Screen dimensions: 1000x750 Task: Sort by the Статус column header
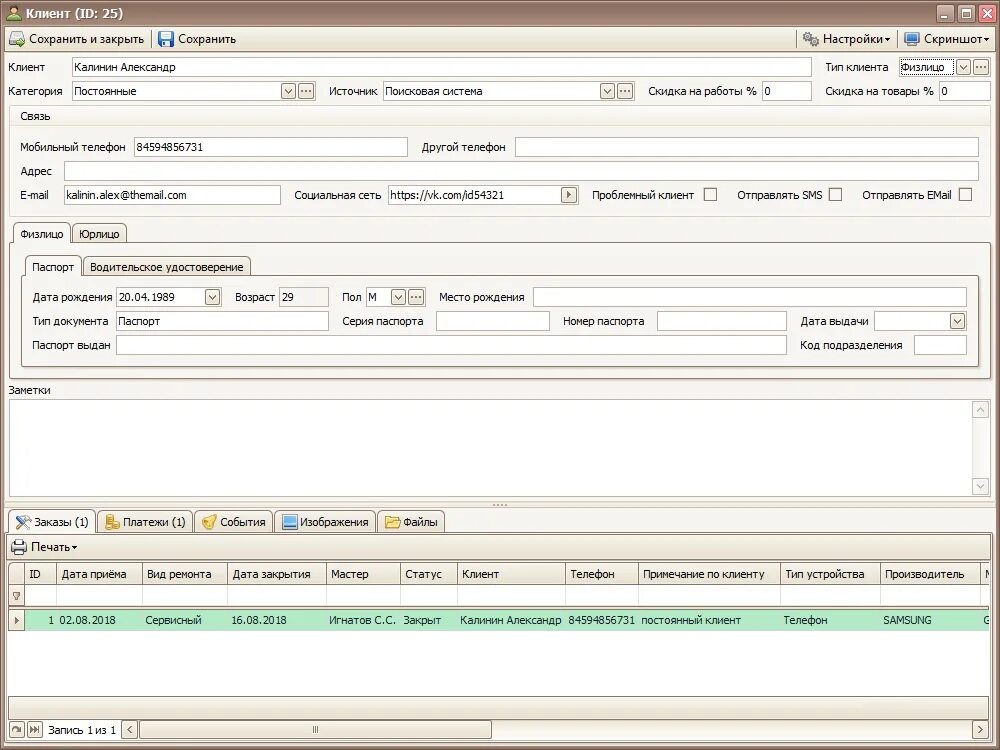tap(429, 574)
